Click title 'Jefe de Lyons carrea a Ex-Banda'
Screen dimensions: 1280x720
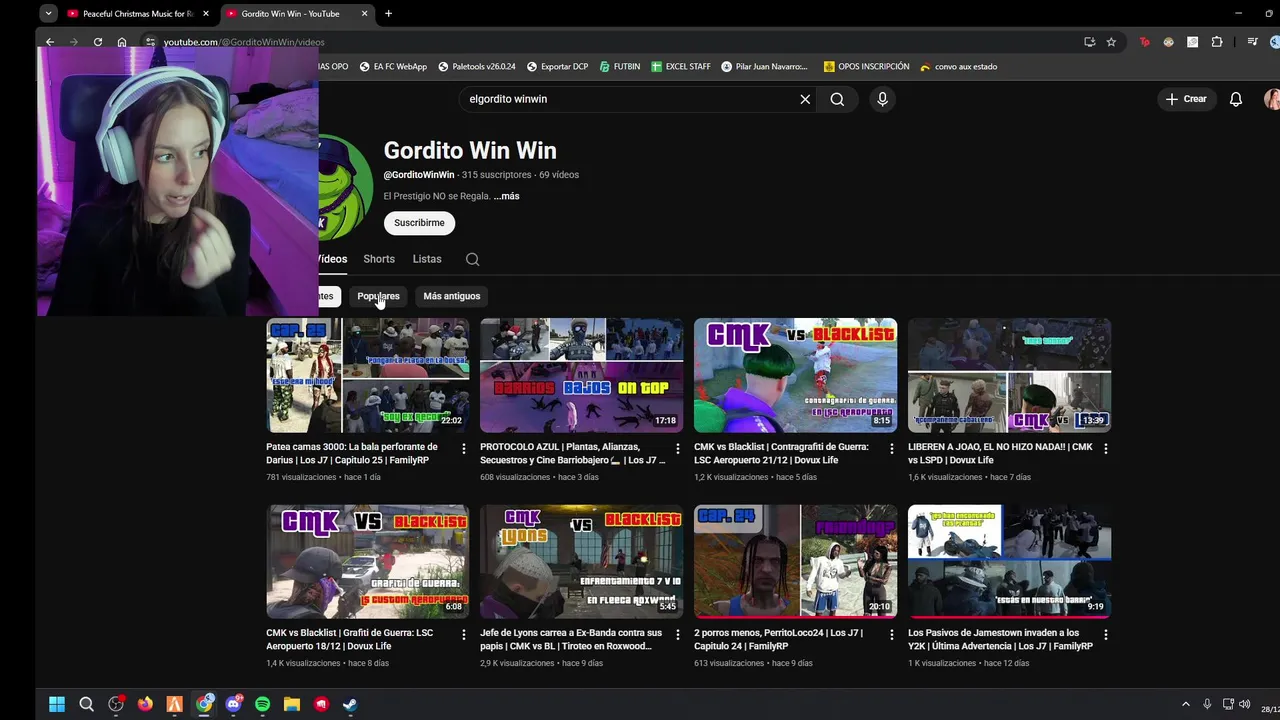click(571, 639)
